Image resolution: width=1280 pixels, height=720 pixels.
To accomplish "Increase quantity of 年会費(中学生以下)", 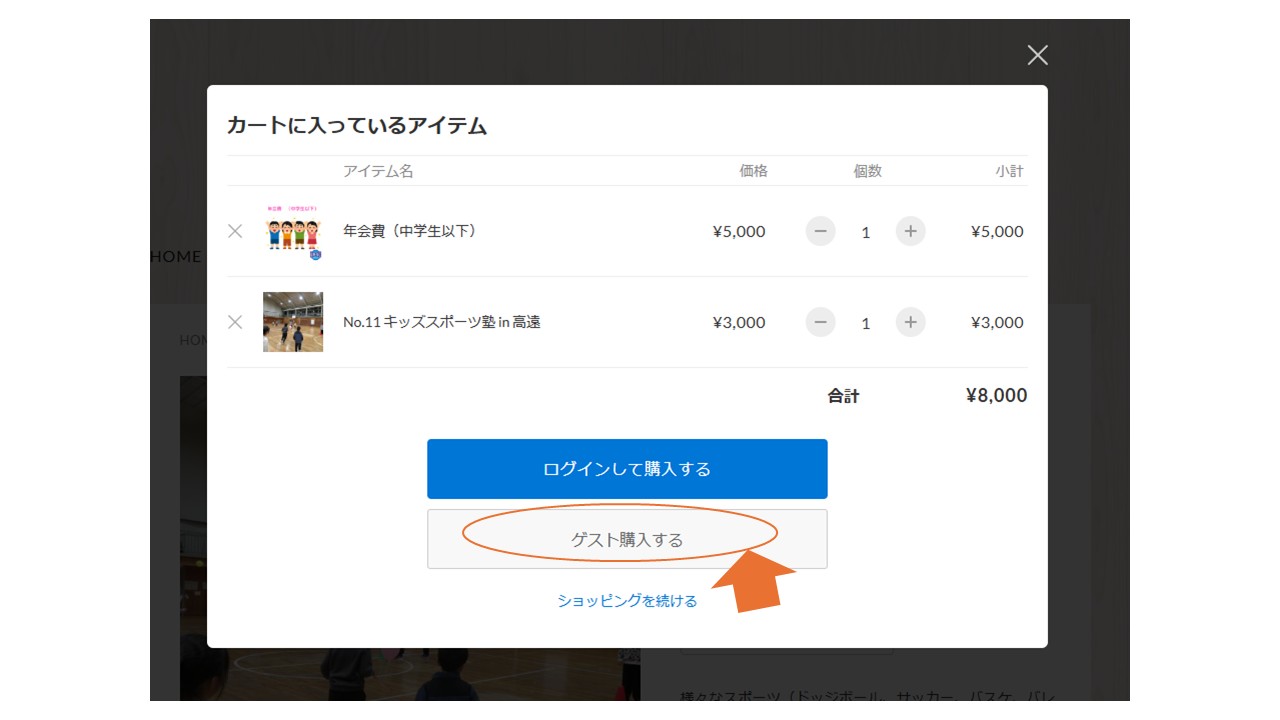I will (910, 231).
